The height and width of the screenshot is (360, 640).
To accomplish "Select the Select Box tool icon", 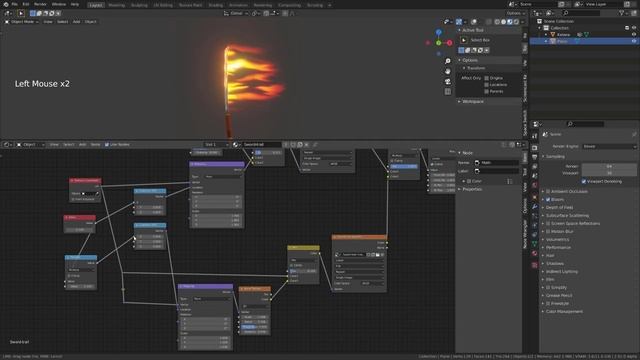I will coord(464,40).
